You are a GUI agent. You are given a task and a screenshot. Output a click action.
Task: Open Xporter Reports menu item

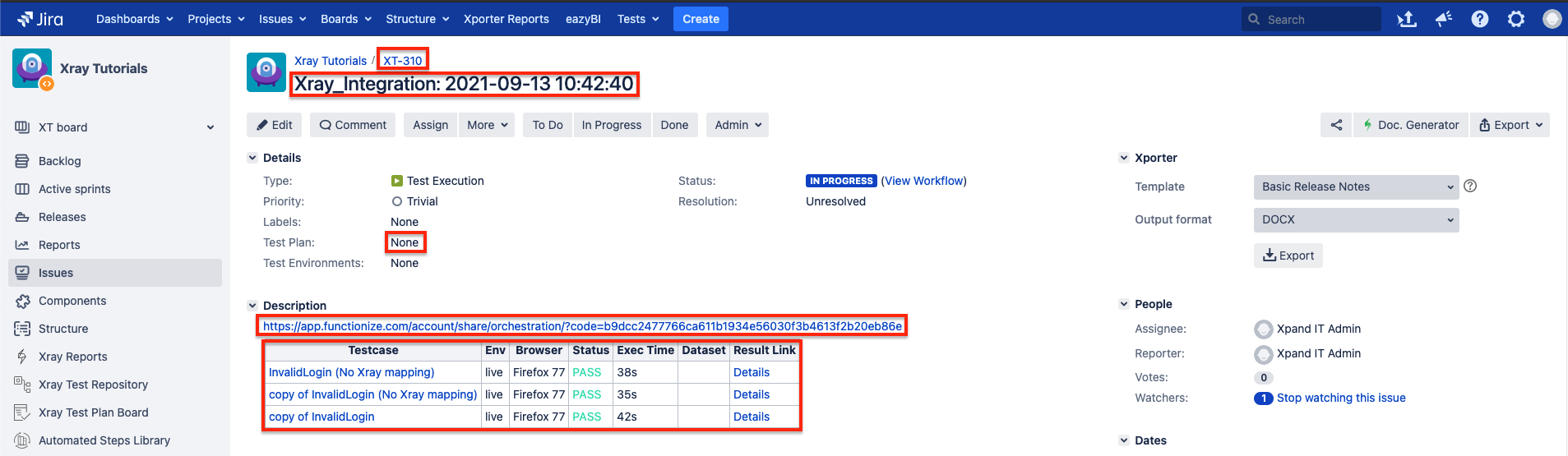point(506,19)
